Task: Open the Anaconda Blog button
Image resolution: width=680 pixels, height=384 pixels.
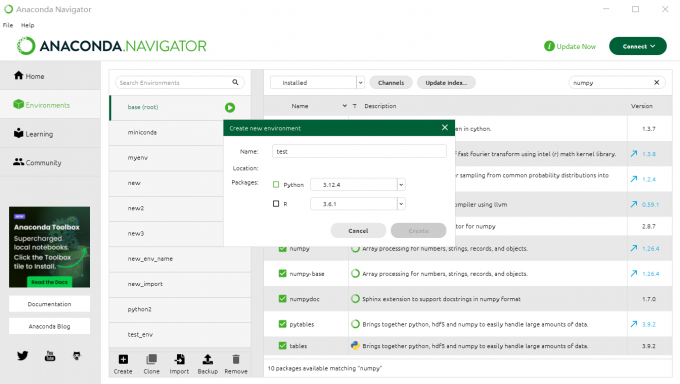Action: click(x=49, y=326)
